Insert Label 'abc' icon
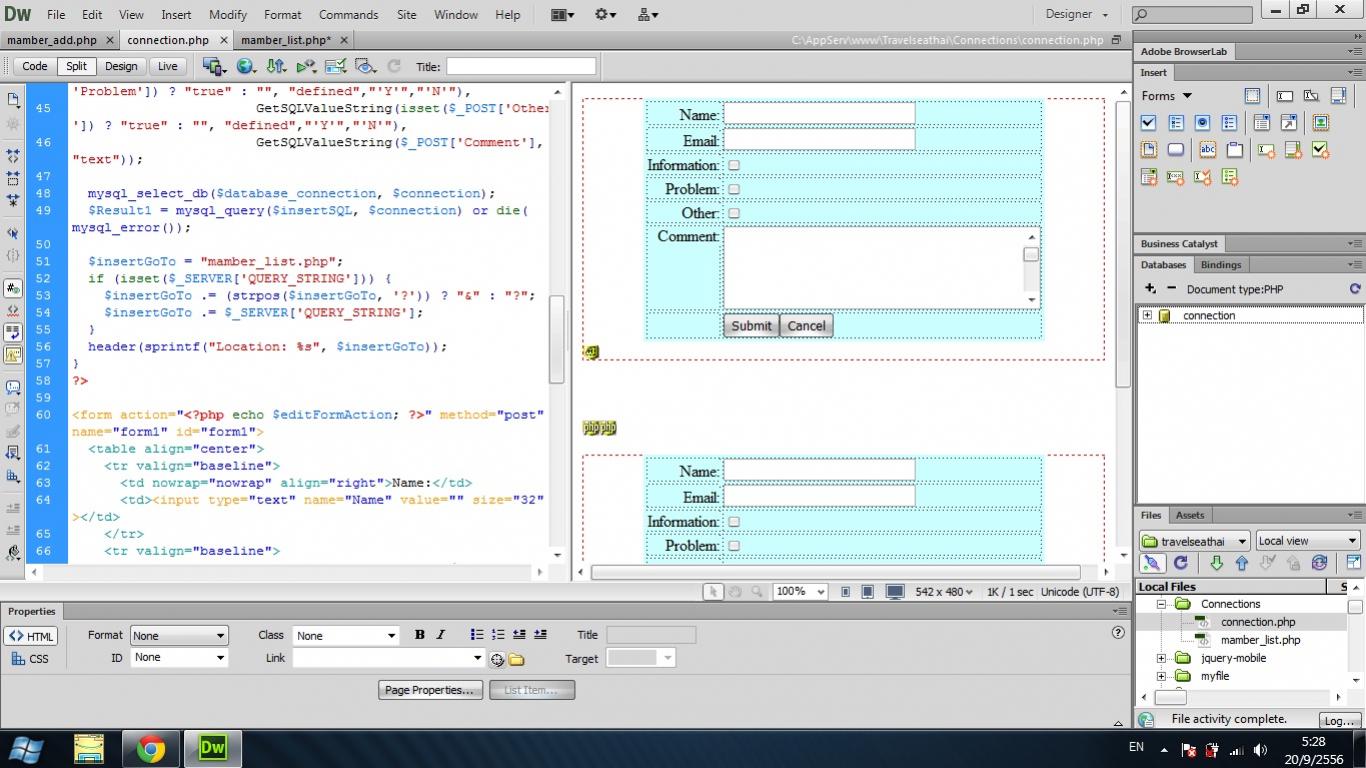 click(x=1208, y=150)
